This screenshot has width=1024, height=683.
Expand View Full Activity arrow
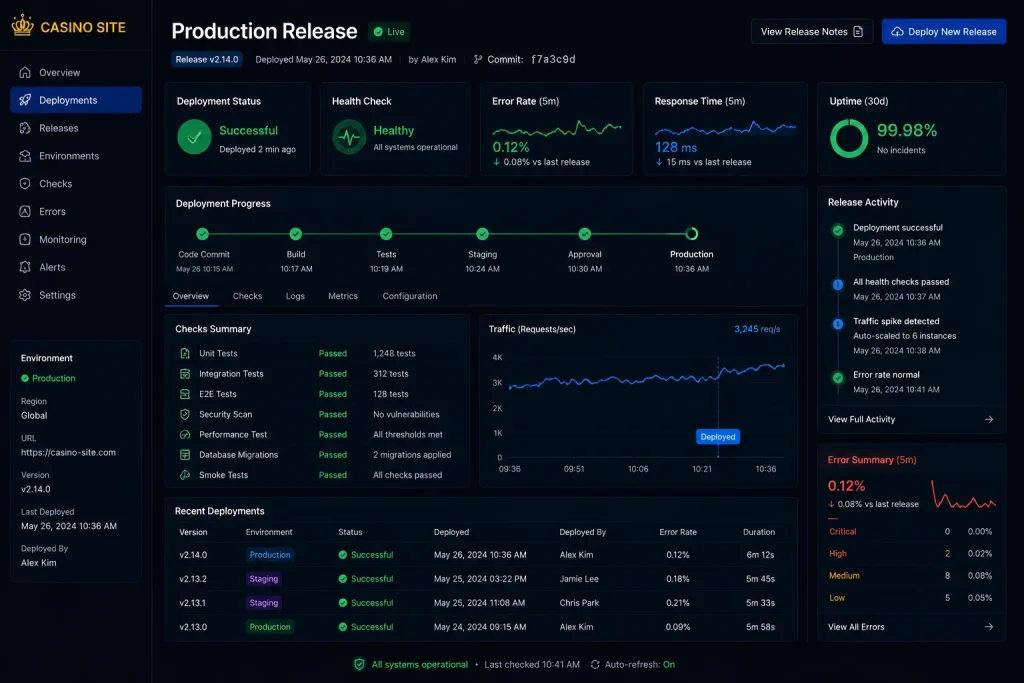tap(989, 419)
